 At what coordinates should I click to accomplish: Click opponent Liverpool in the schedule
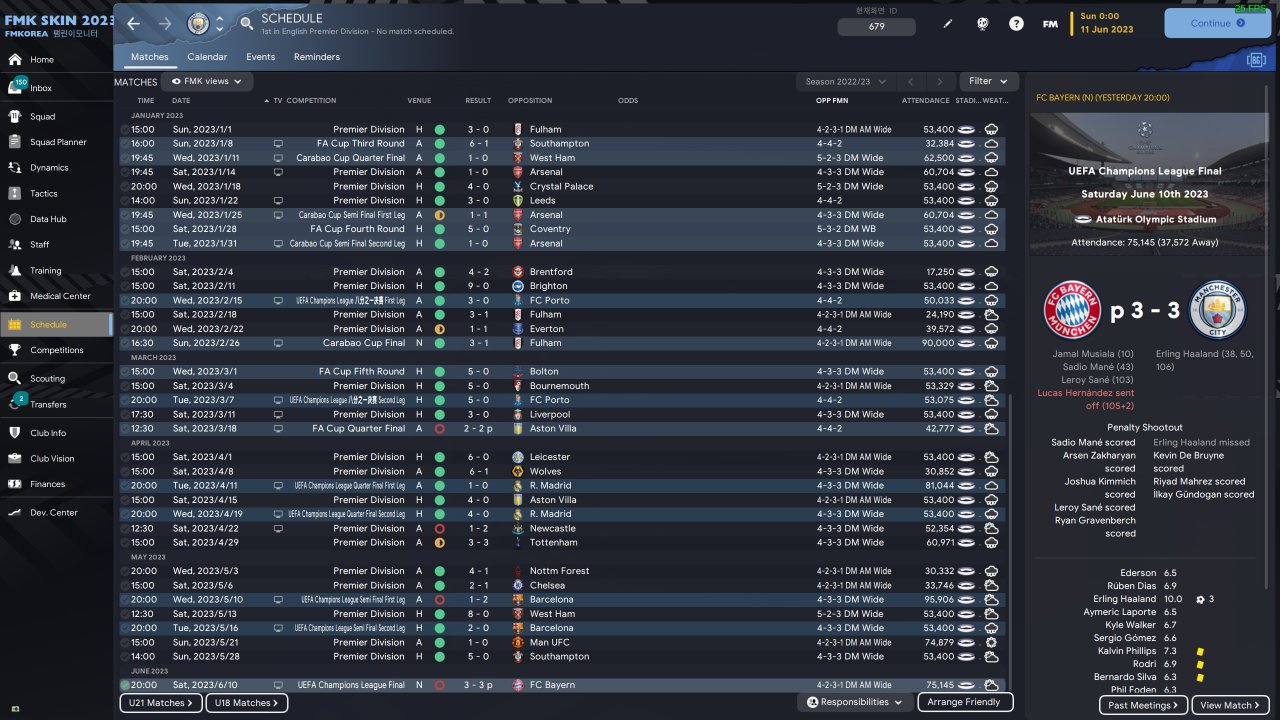click(551, 414)
